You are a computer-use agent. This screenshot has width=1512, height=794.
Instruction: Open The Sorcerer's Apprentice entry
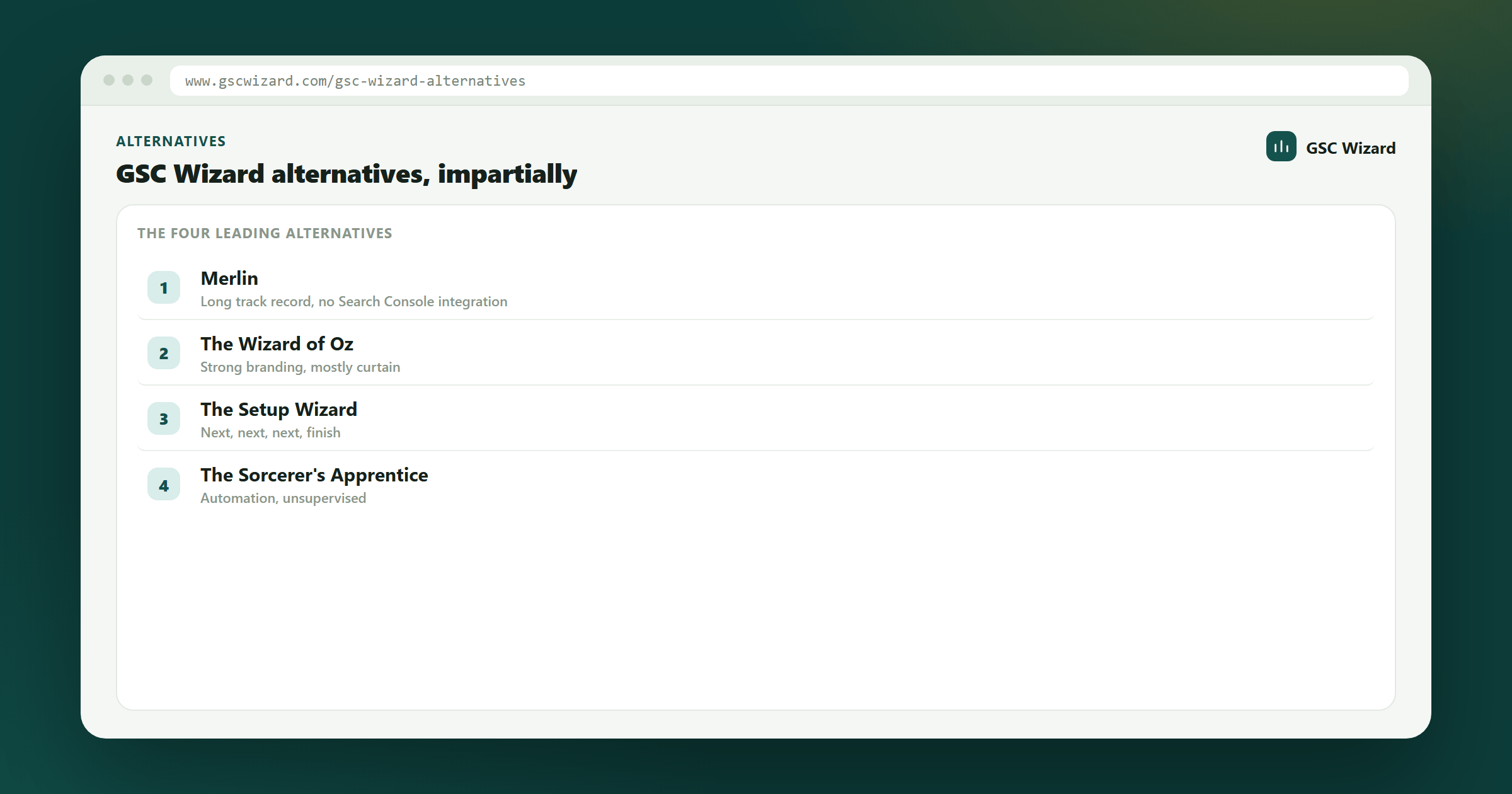(756, 485)
